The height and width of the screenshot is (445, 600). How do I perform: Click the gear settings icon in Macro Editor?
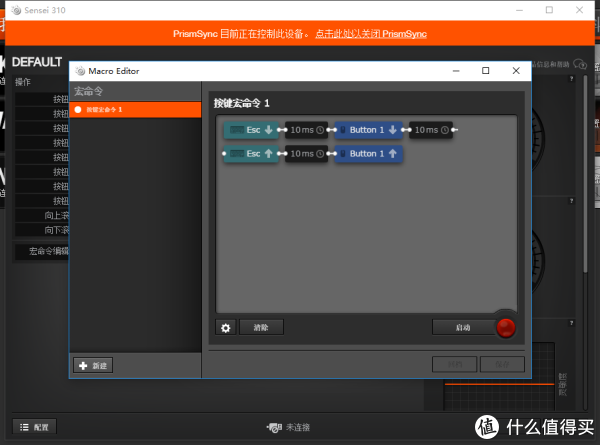226,328
